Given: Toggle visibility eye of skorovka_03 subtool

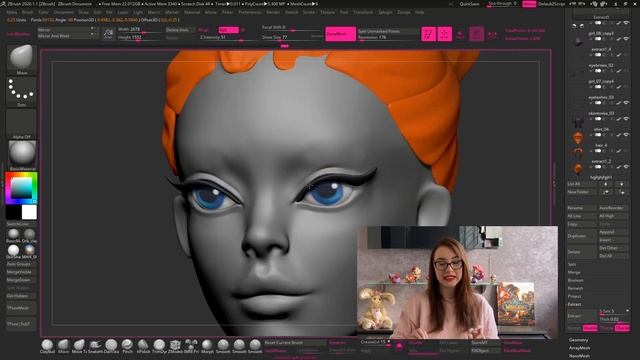Looking at the screenshot, I should click(x=626, y=119).
